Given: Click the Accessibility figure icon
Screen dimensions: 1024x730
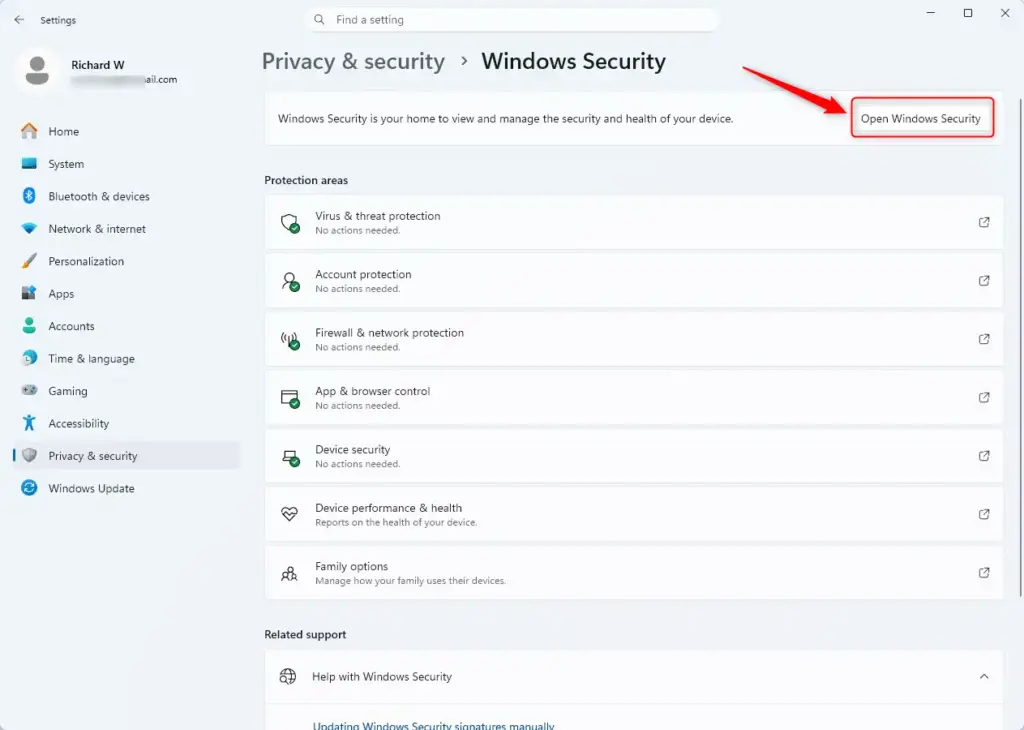Looking at the screenshot, I should point(29,422).
